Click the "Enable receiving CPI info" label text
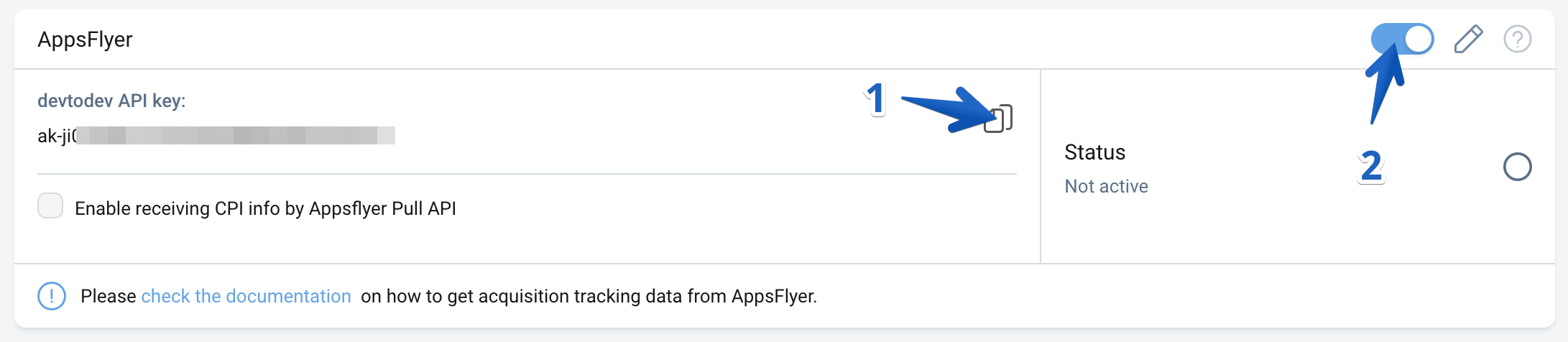 tap(265, 208)
